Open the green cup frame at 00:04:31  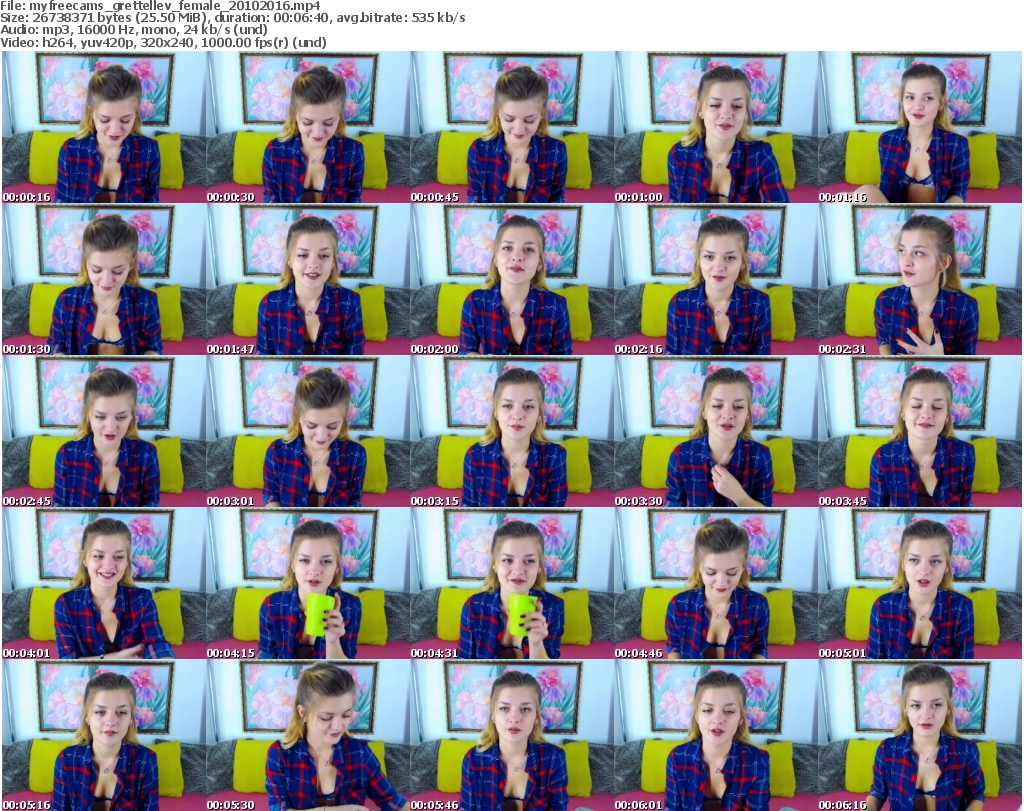(x=511, y=583)
